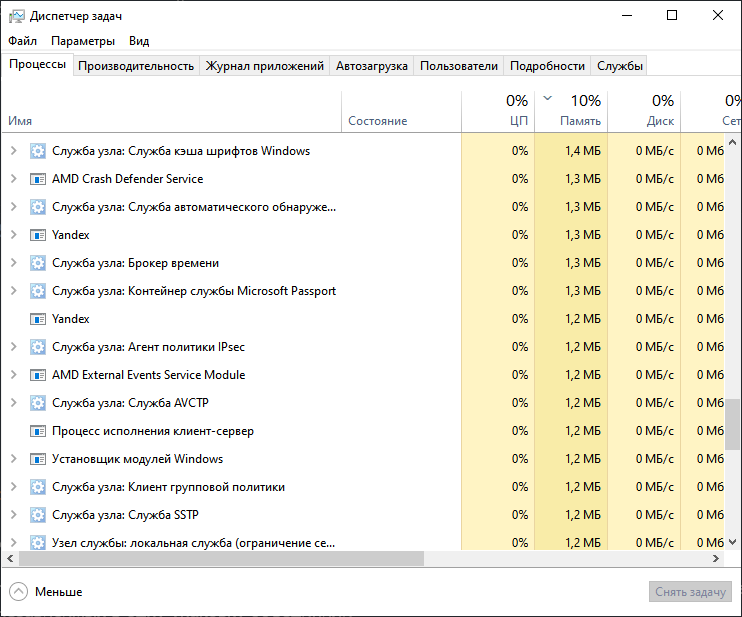Expand Клиент групповой политики row
Image resolution: width=742 pixels, height=617 pixels.
(14, 487)
